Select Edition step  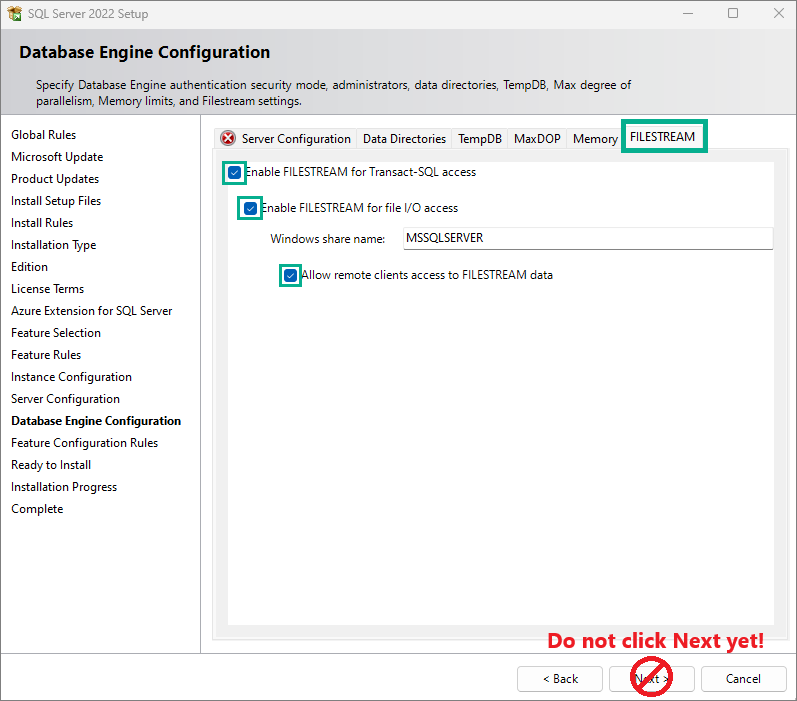(29, 267)
